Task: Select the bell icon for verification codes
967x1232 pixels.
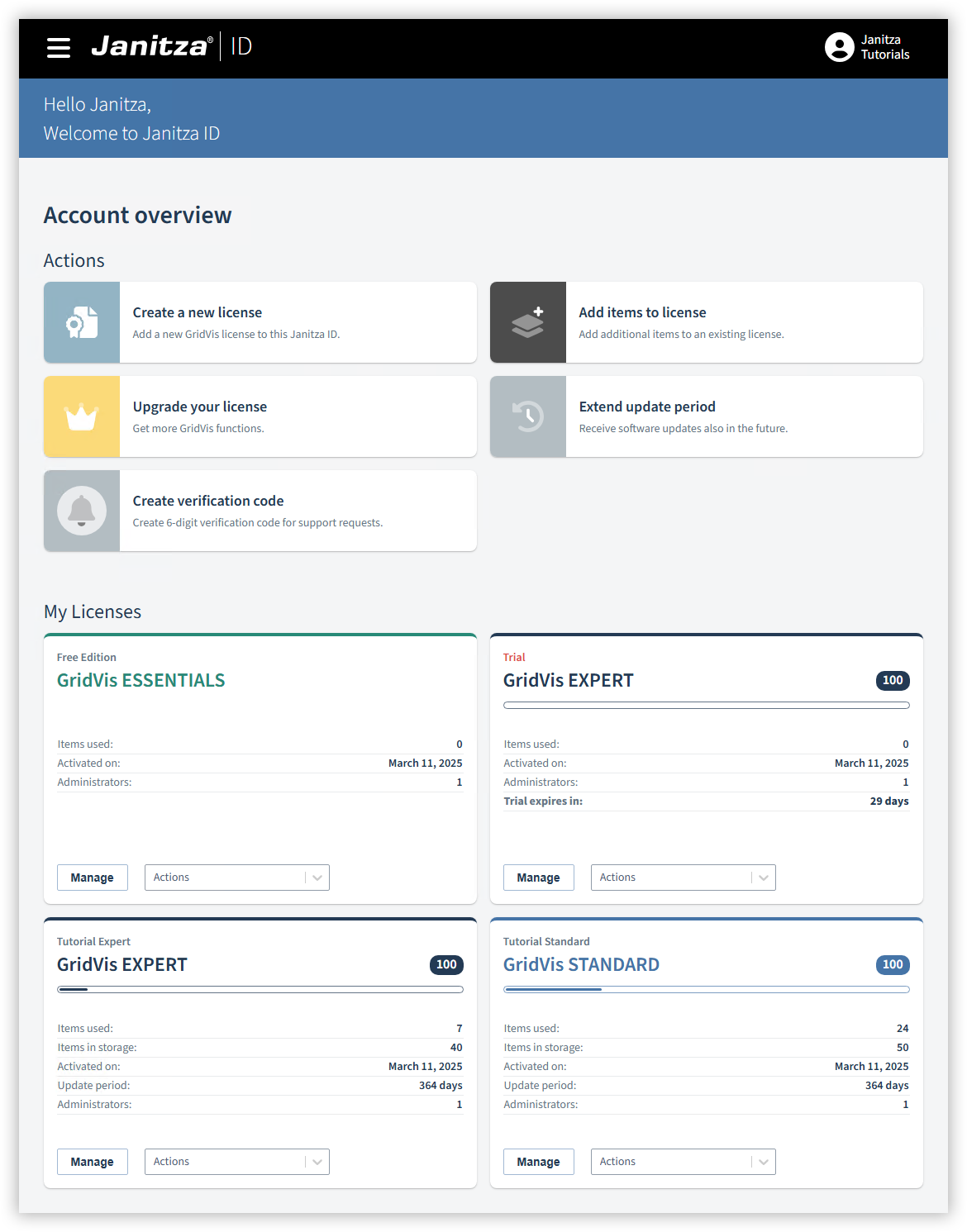Action: point(81,511)
